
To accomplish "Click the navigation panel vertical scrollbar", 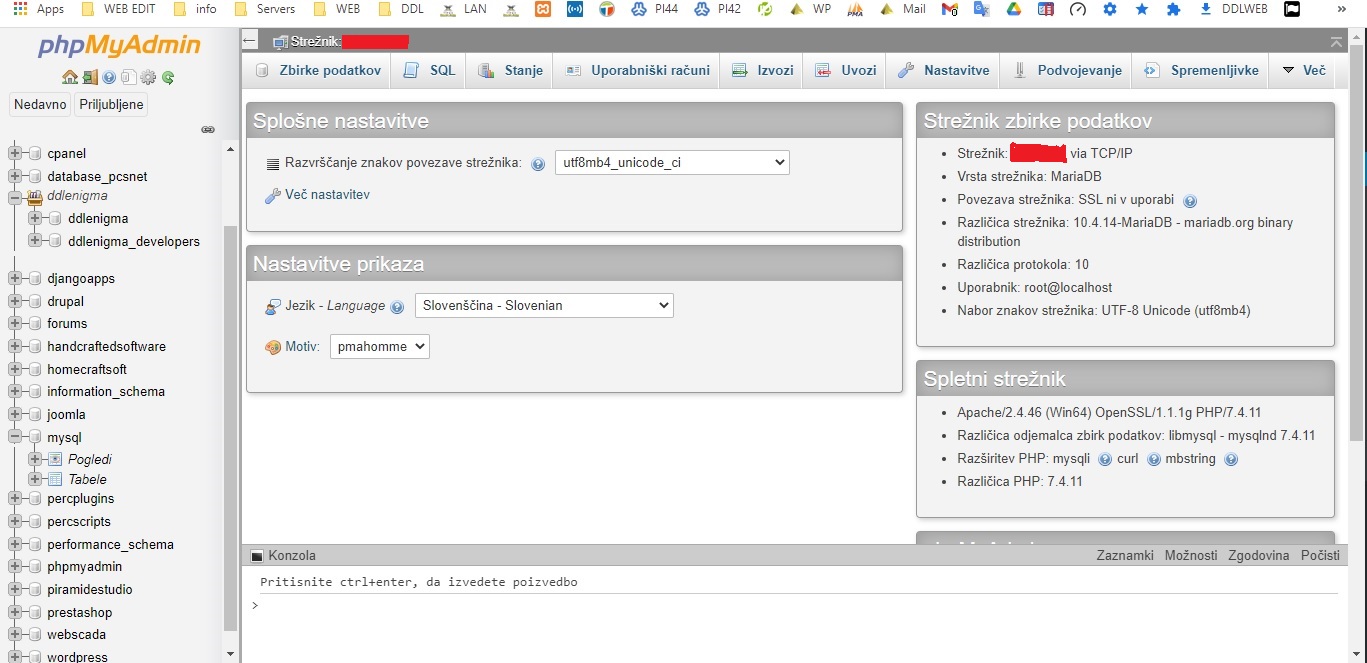I will pos(231,428).
